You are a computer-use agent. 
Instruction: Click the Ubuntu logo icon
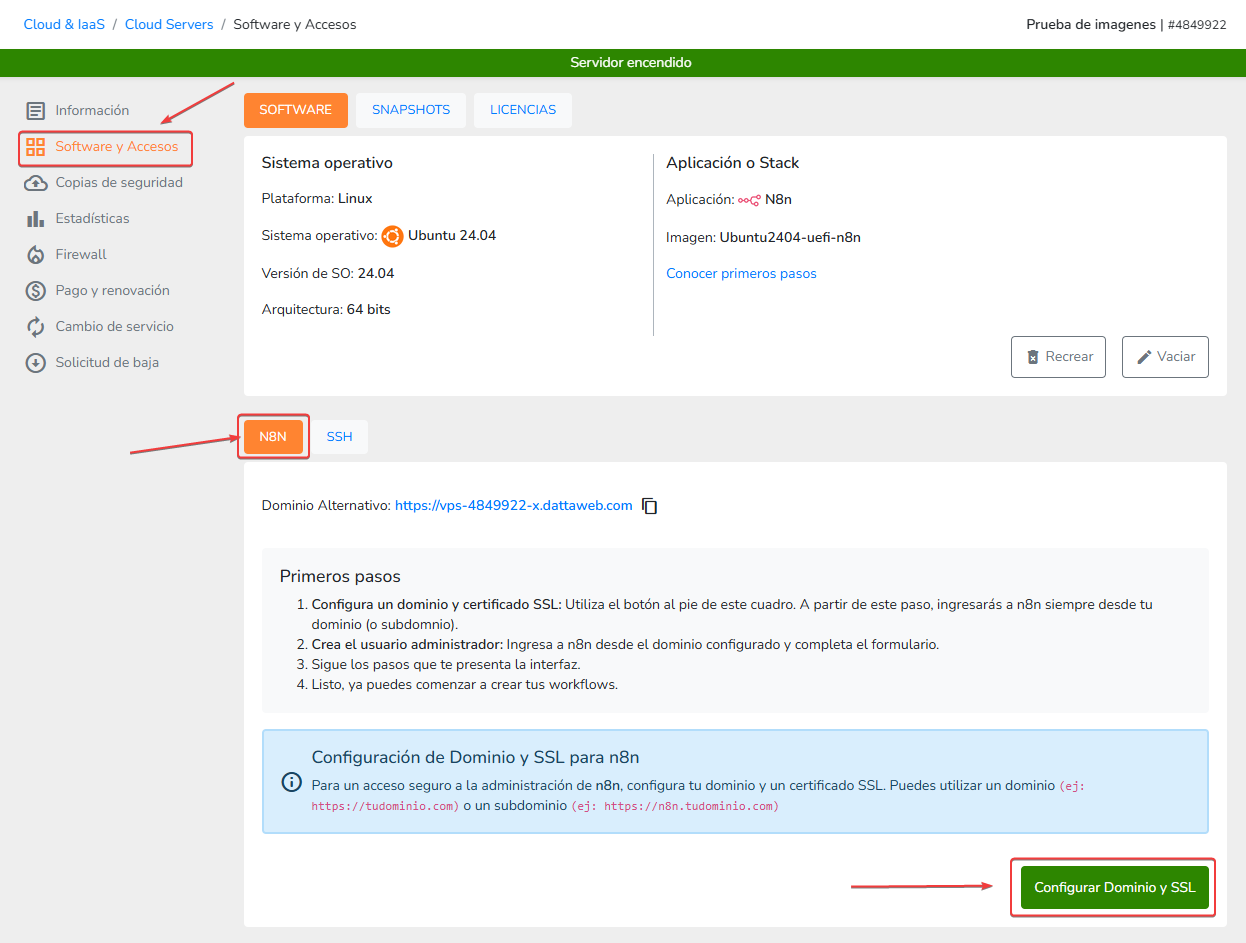(392, 236)
